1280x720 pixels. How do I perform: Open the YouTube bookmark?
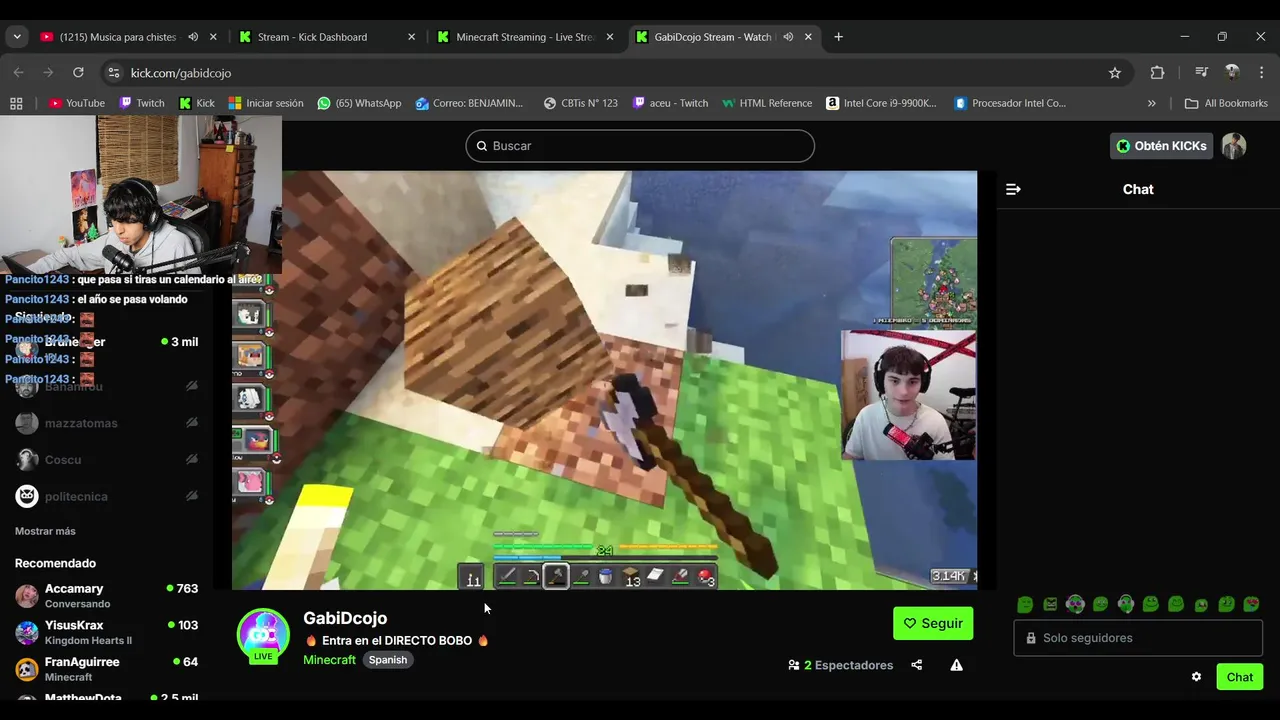coord(76,103)
